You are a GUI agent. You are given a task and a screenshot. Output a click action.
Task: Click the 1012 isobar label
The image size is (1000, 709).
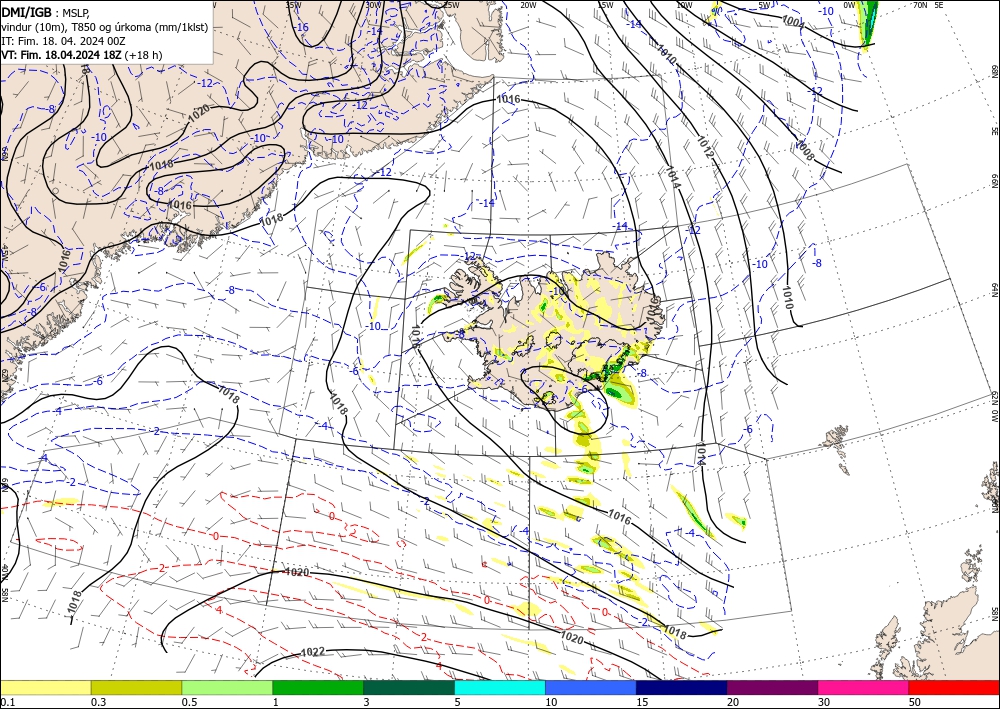click(x=705, y=147)
